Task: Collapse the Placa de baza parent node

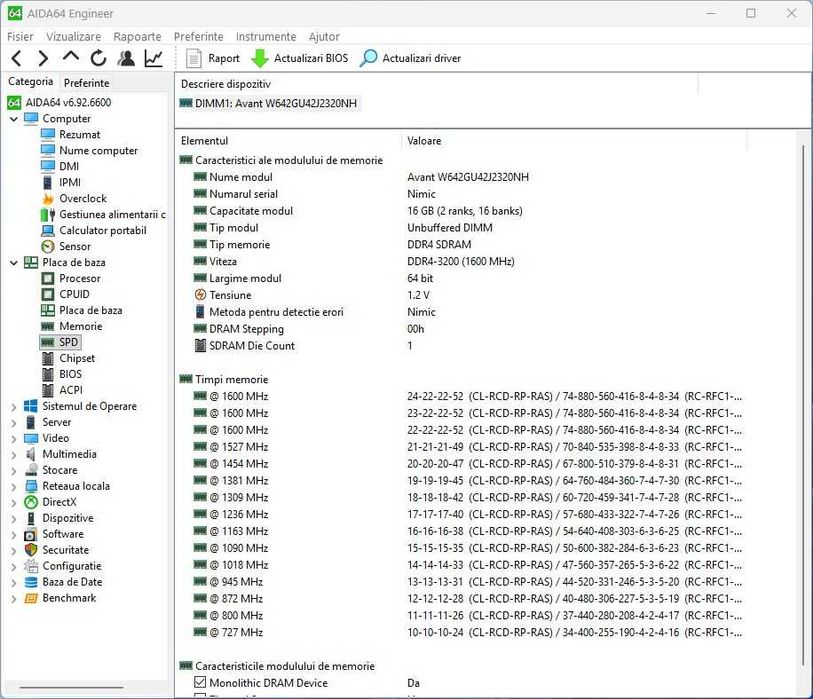Action: (13, 262)
